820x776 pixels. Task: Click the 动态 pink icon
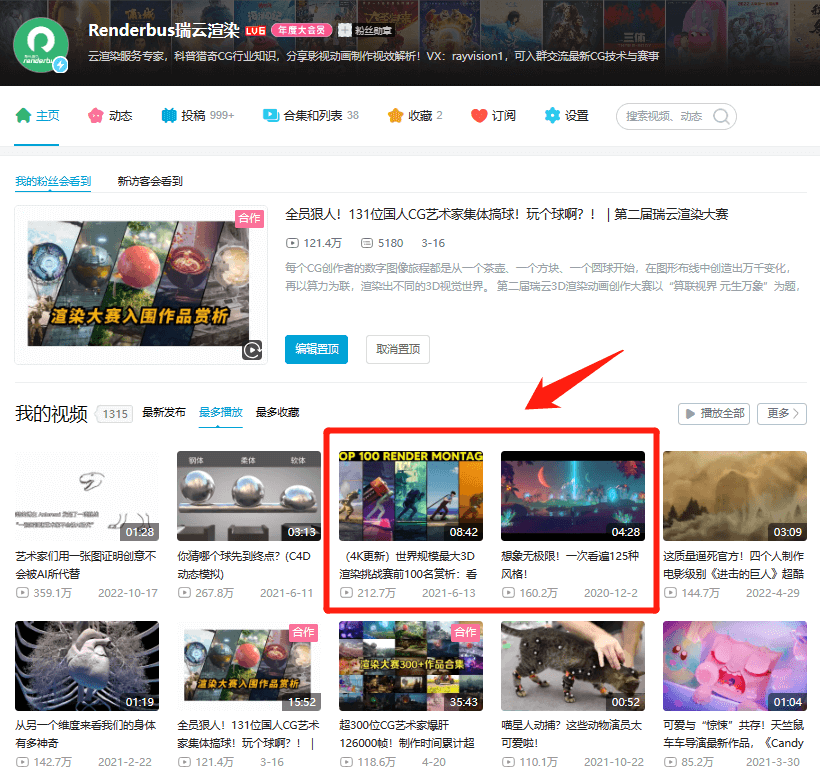pyautogui.click(x=96, y=115)
